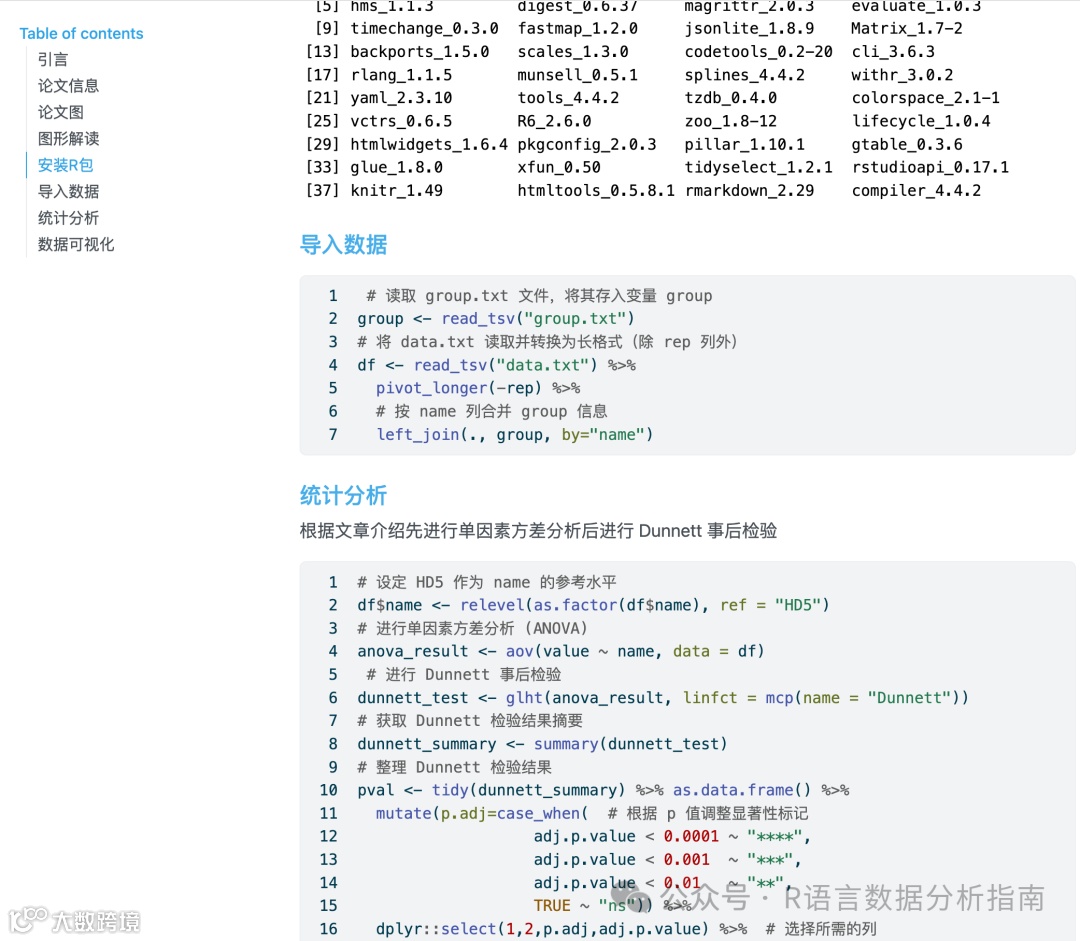The width and height of the screenshot is (1080, 941).
Task: Click the adj.p.value < 0.0001 line
Action: pos(672,836)
